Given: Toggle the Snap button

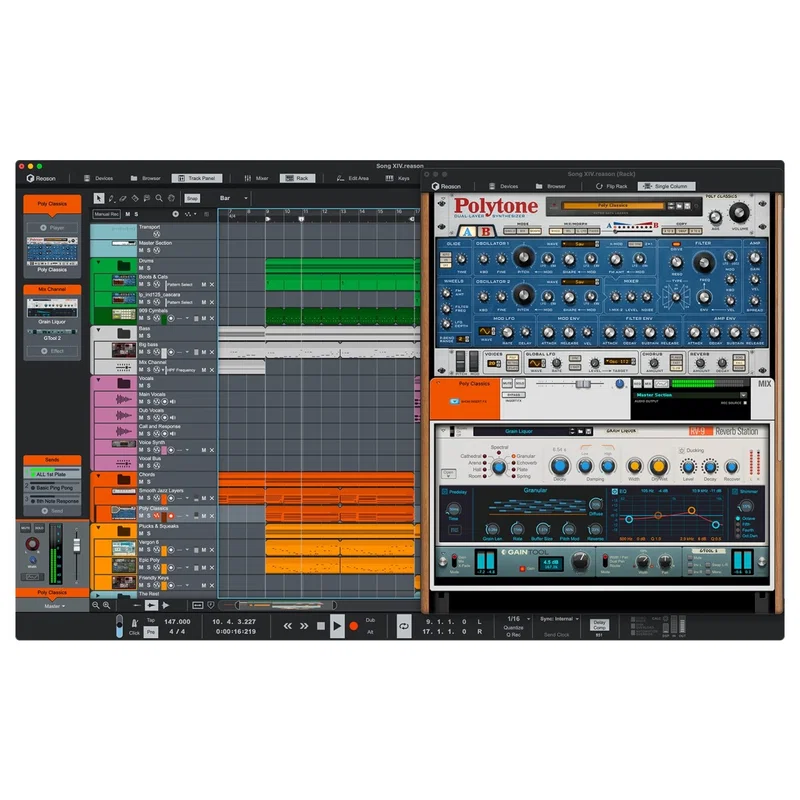Looking at the screenshot, I should tap(192, 198).
